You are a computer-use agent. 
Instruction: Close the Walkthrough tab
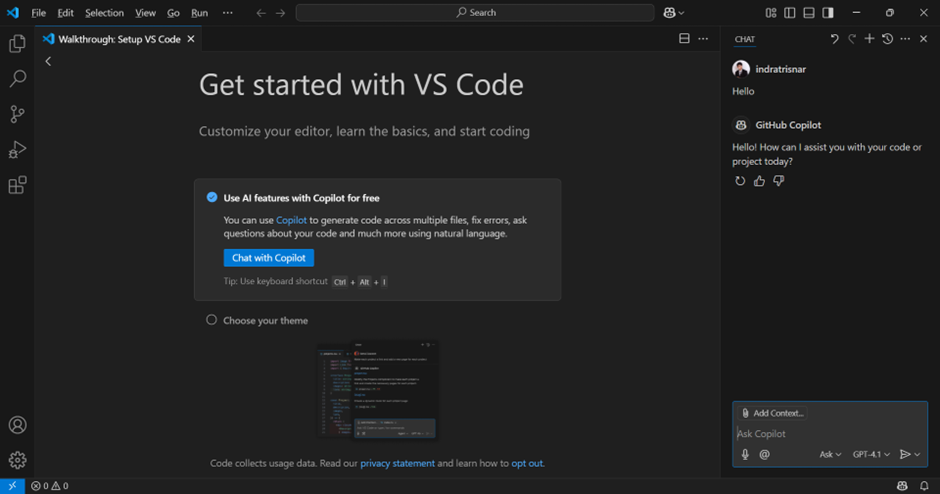coord(191,39)
